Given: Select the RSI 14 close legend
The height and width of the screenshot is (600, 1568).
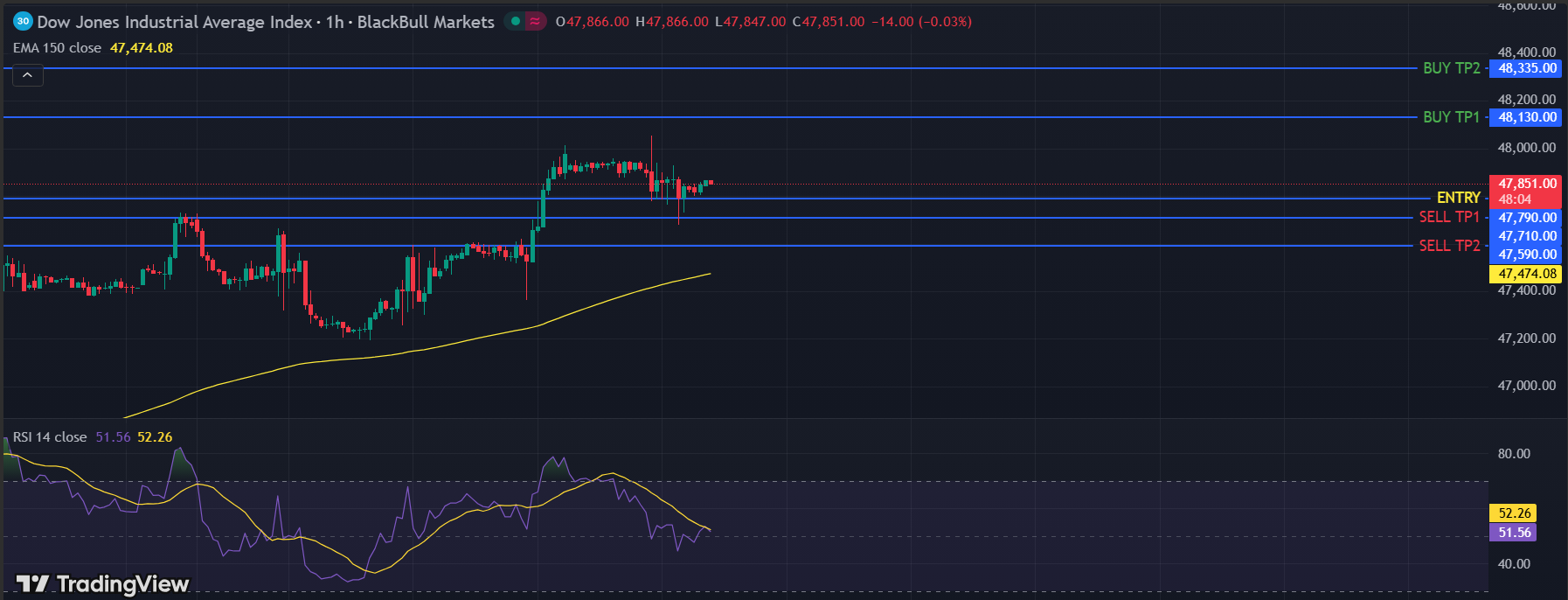Looking at the screenshot, I should (x=50, y=437).
